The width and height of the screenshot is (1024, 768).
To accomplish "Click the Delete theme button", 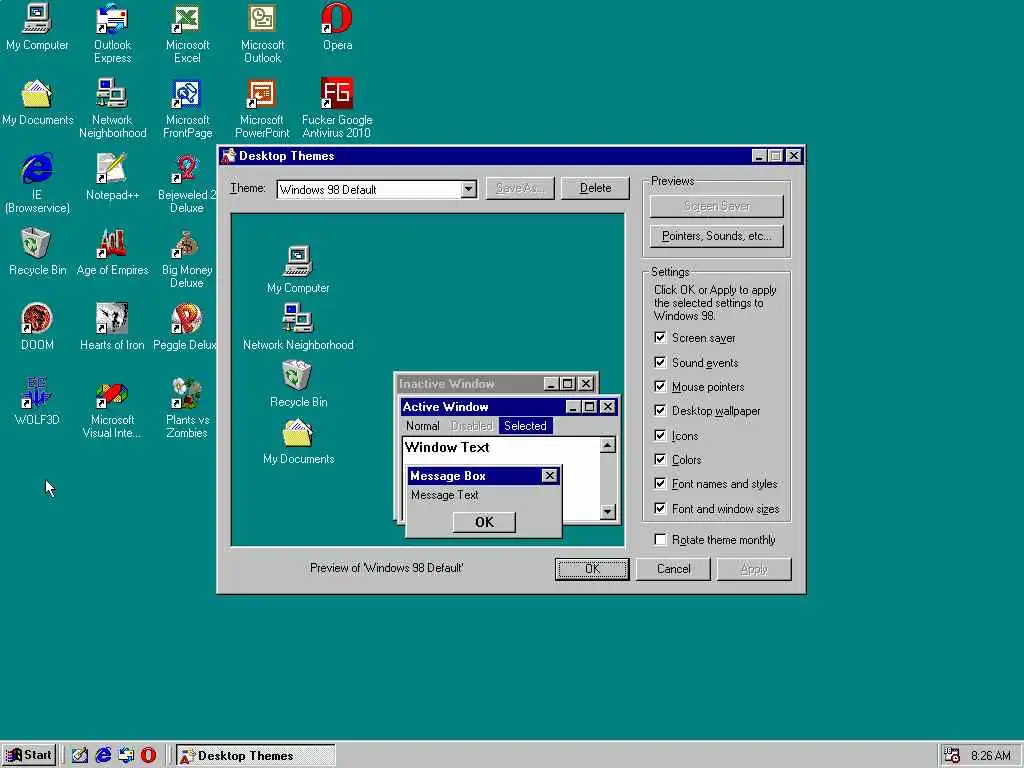I will (x=595, y=188).
